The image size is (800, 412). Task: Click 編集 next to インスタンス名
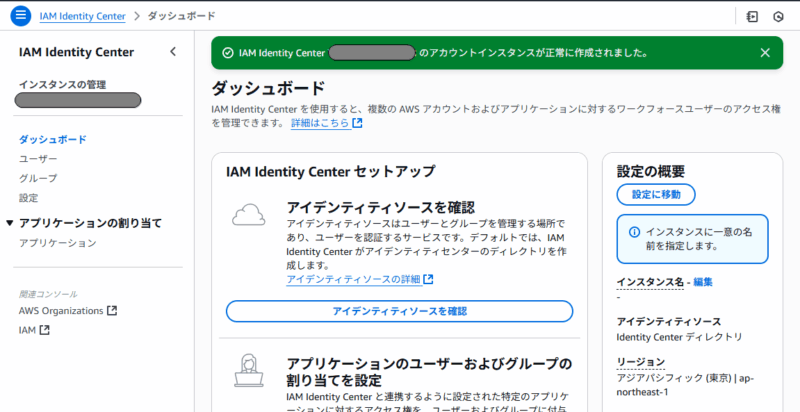[703, 281]
